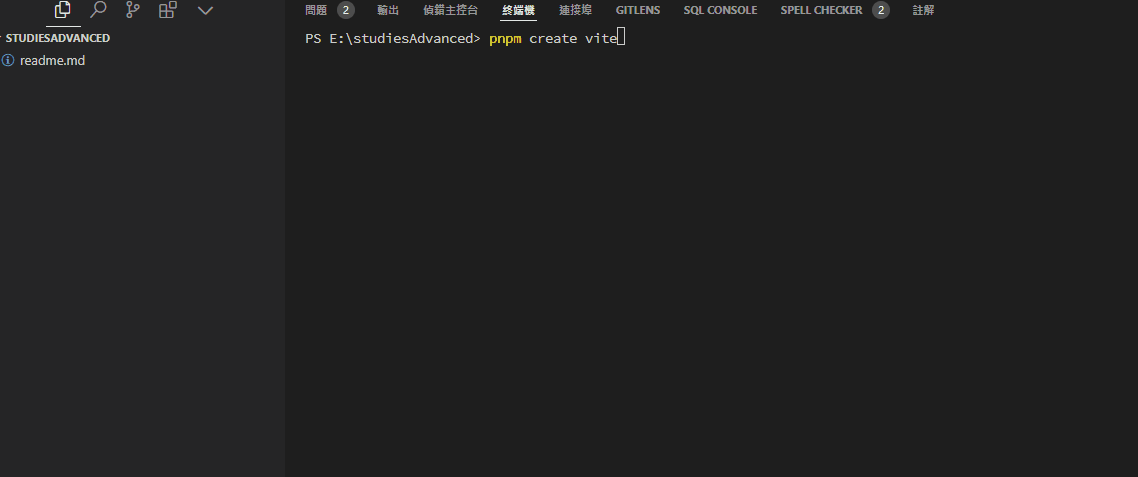
Task: Open the SQL CONSOLE tab
Action: point(720,10)
